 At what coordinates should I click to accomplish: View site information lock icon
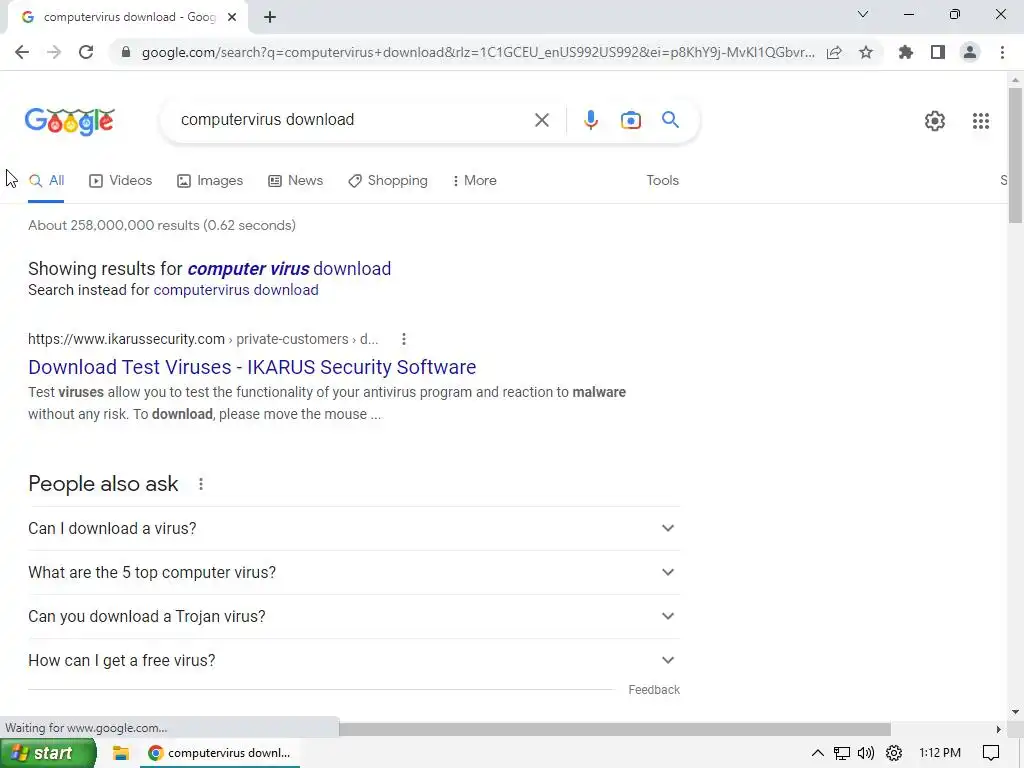126,52
